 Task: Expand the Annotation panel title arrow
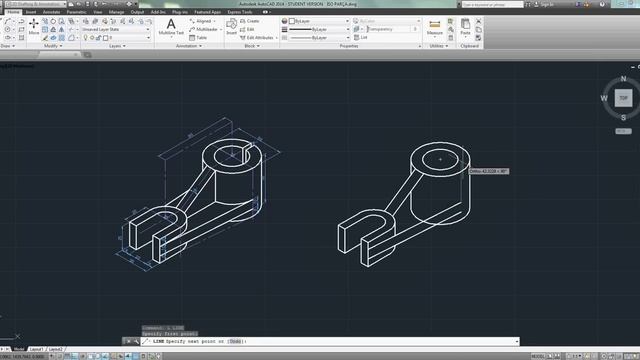point(200,46)
